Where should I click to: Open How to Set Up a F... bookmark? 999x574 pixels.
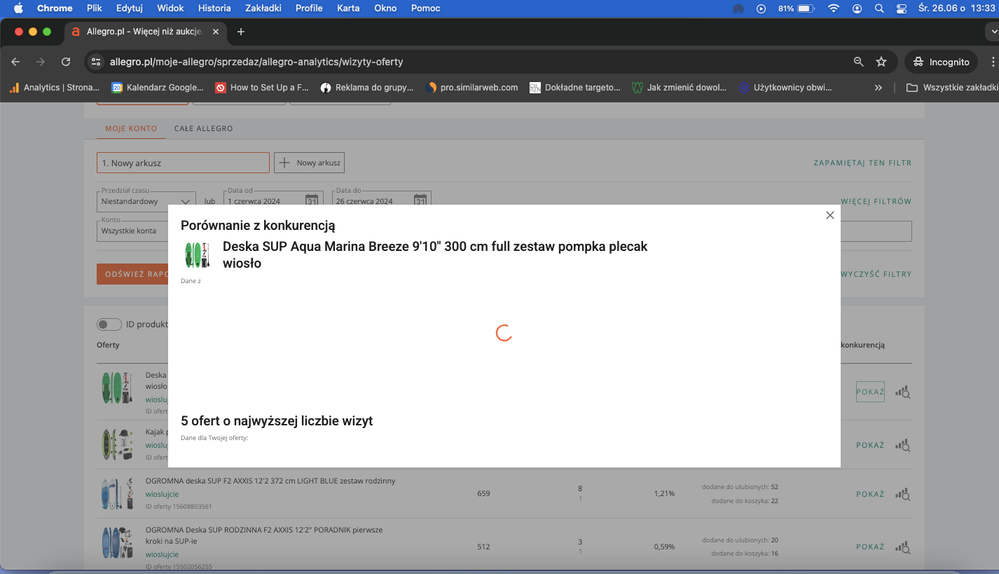[262, 88]
